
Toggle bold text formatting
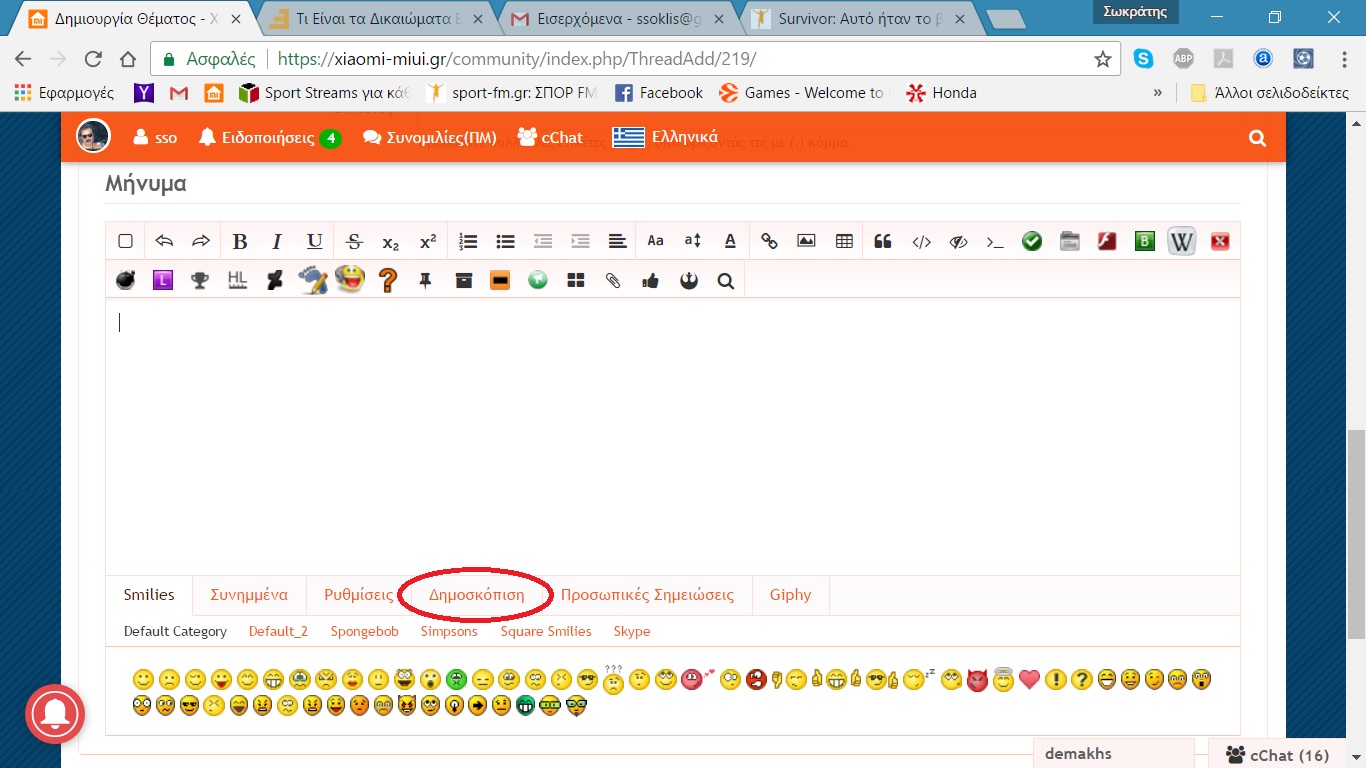tap(240, 241)
